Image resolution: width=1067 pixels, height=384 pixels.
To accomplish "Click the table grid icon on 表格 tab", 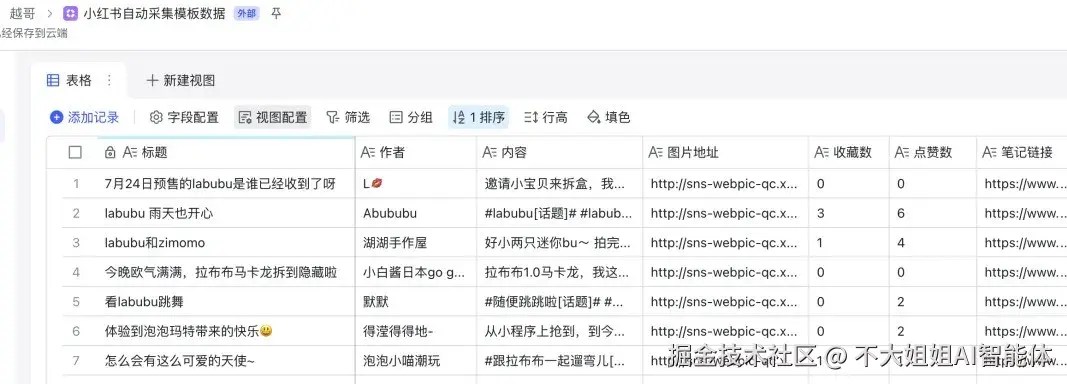I will (x=53, y=80).
